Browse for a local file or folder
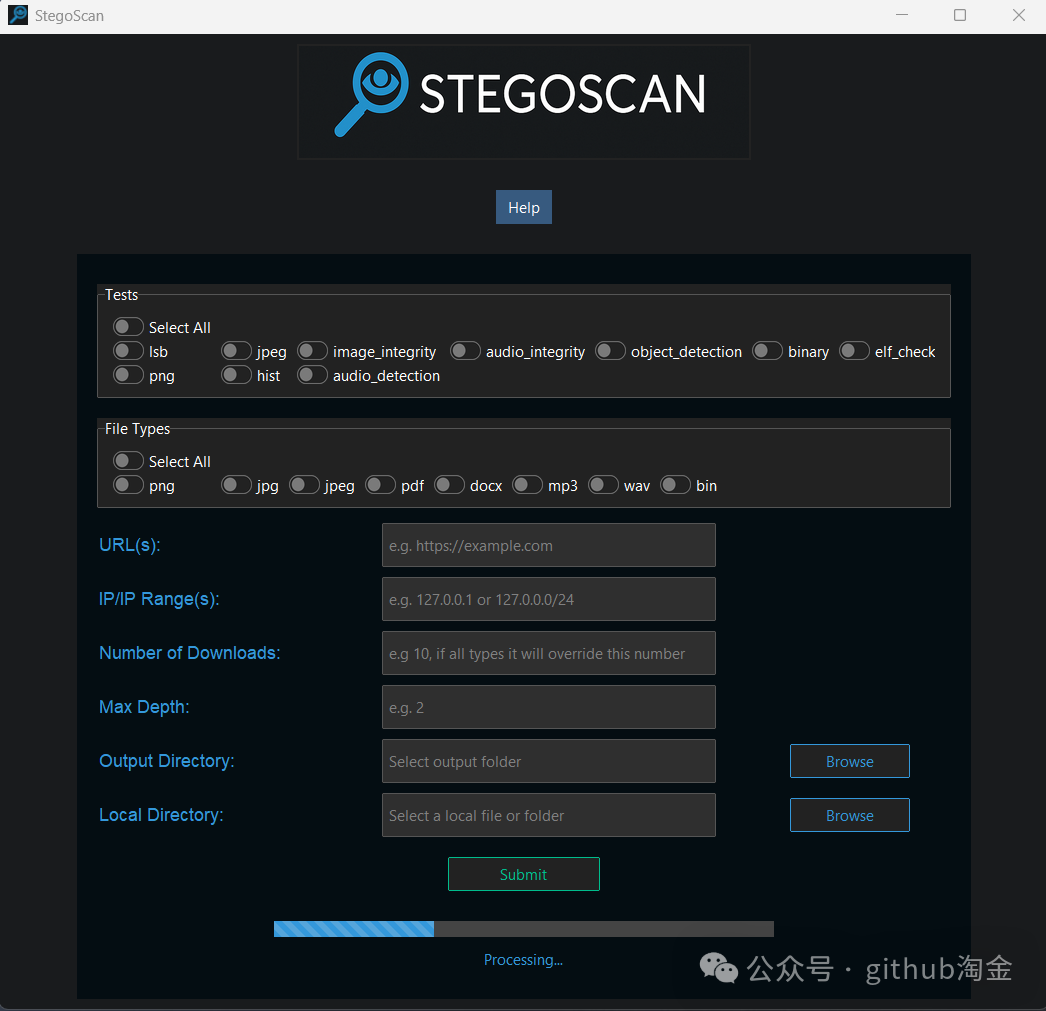This screenshot has height=1011, width=1046. (x=849, y=814)
